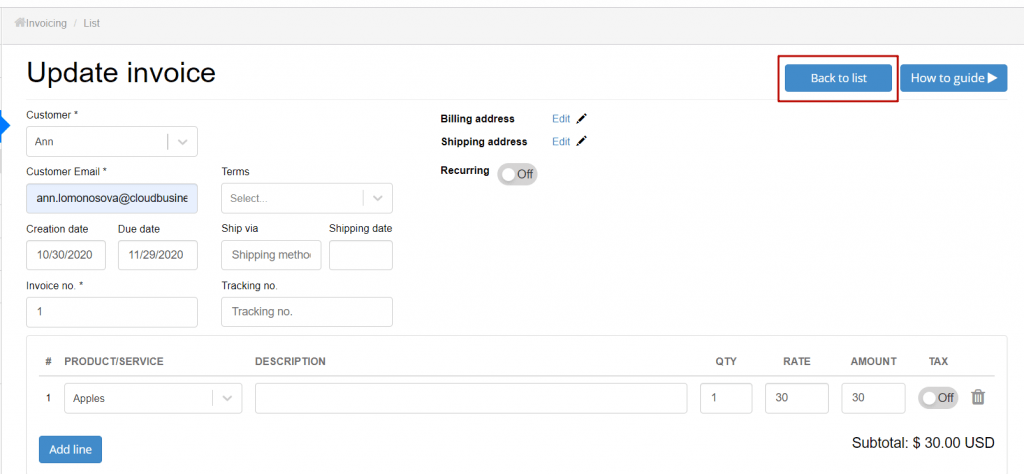1024x474 pixels.
Task: Click the home icon in breadcrumb
Action: (20, 23)
